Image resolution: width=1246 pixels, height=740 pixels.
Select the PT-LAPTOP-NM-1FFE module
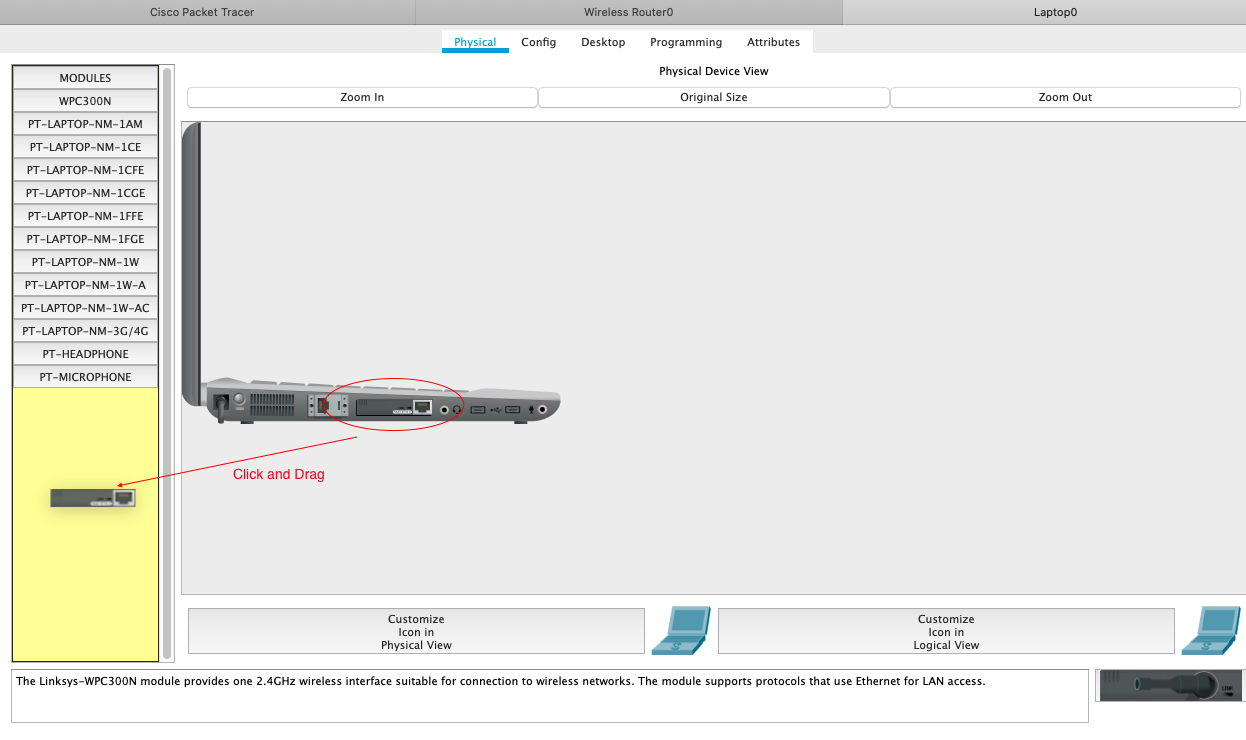(x=85, y=216)
